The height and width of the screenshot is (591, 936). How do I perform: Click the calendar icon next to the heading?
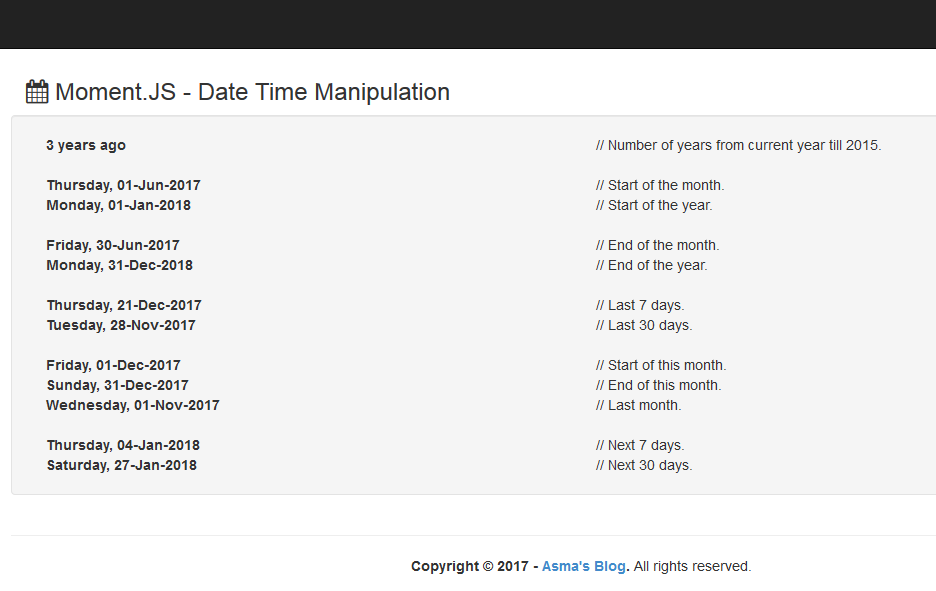point(36,91)
